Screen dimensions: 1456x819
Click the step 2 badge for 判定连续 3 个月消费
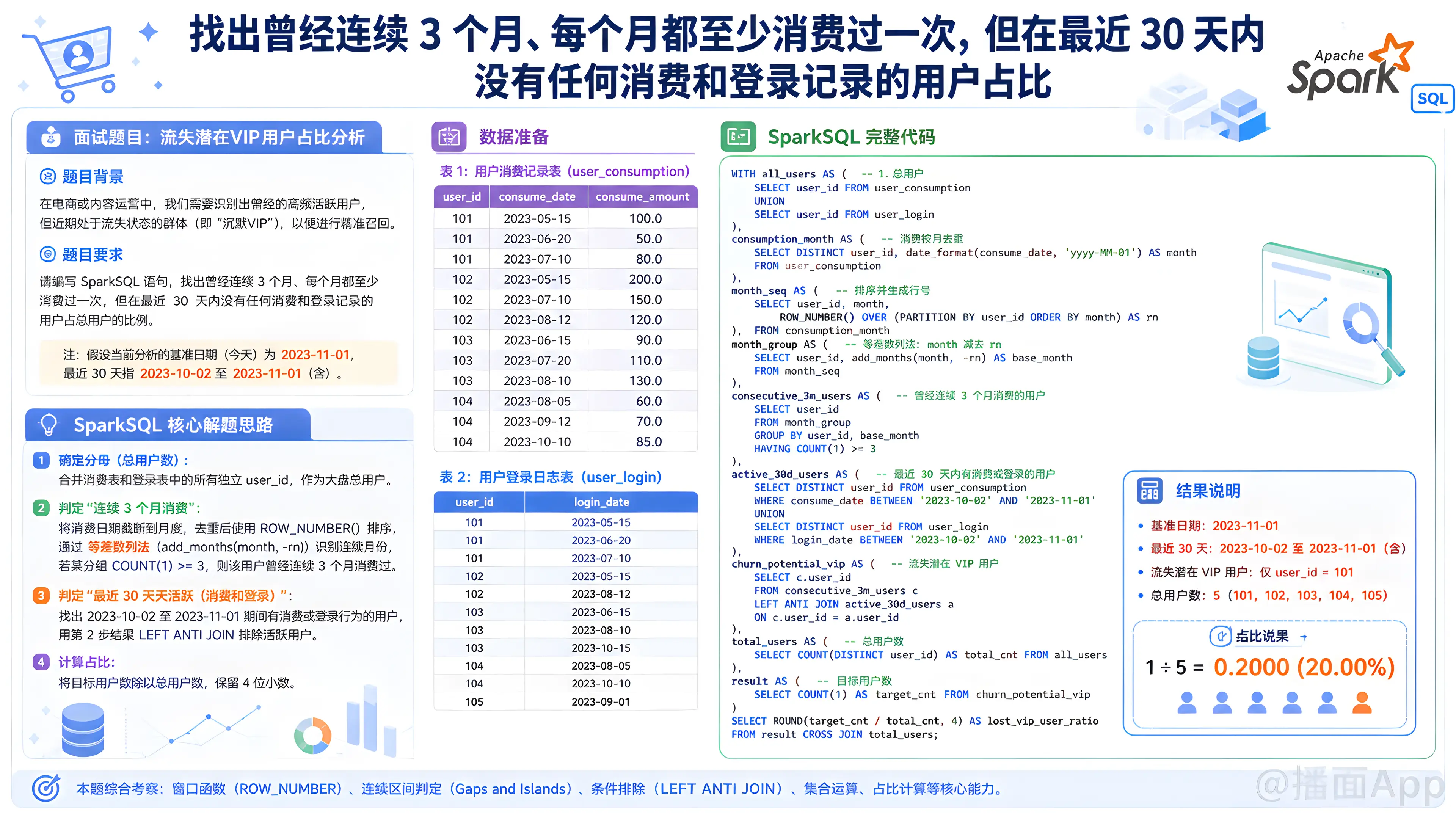(x=41, y=508)
